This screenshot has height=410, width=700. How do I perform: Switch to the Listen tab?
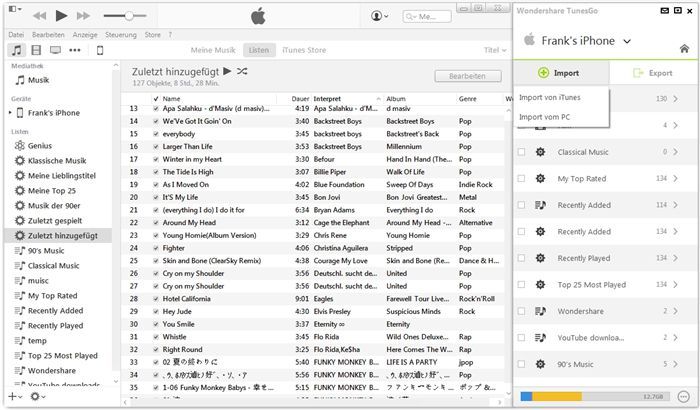coord(259,50)
